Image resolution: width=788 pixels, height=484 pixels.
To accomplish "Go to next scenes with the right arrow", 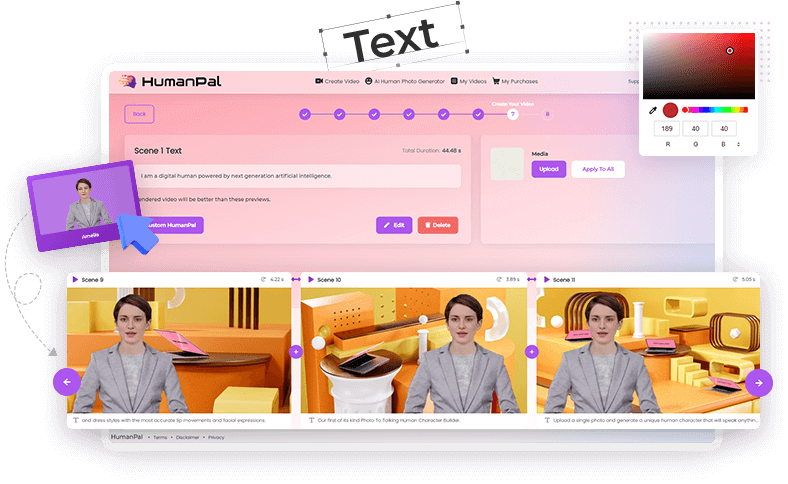I will coord(759,382).
